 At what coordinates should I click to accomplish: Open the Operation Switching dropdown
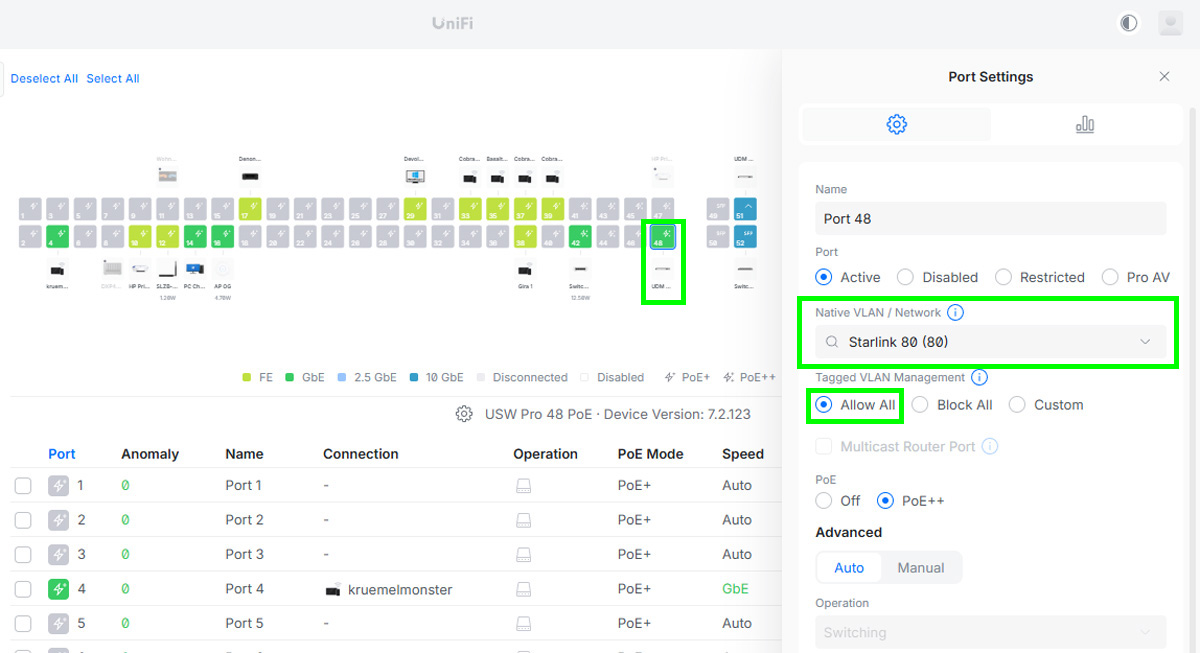pos(990,632)
